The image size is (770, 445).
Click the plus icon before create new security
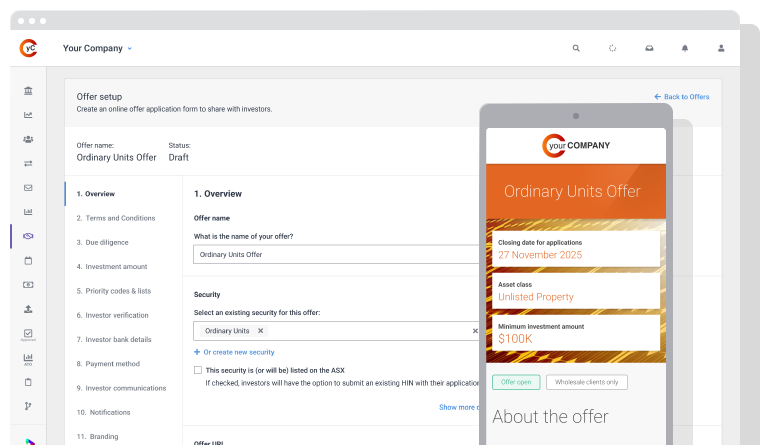pyautogui.click(x=197, y=352)
